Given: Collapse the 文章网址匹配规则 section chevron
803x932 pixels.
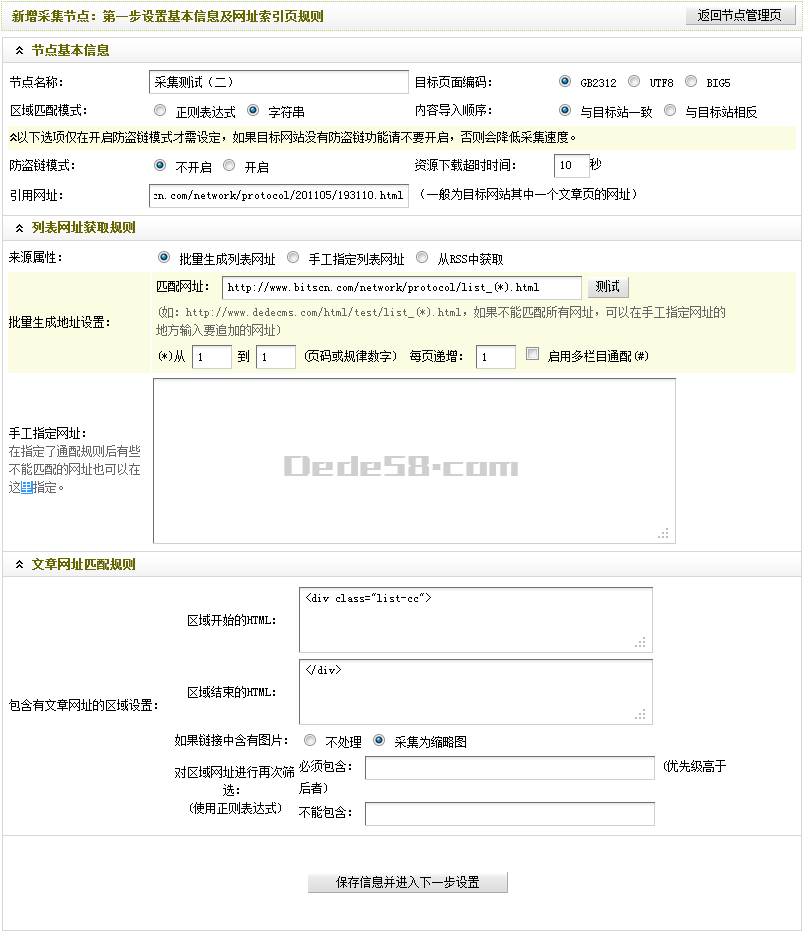Looking at the screenshot, I should tap(20, 565).
